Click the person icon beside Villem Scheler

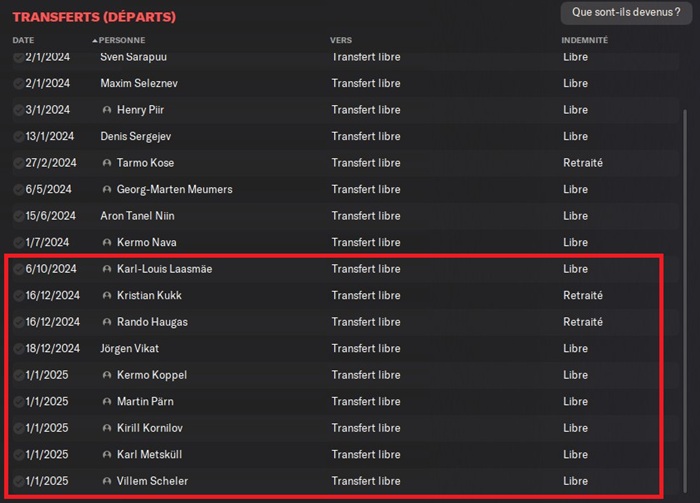pyautogui.click(x=107, y=481)
